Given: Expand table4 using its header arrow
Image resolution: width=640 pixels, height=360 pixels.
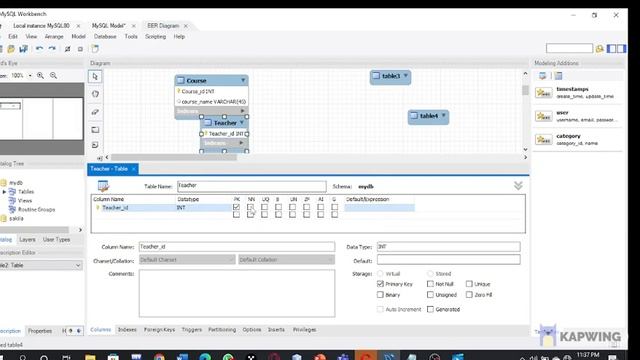Looking at the screenshot, I should tap(443, 116).
